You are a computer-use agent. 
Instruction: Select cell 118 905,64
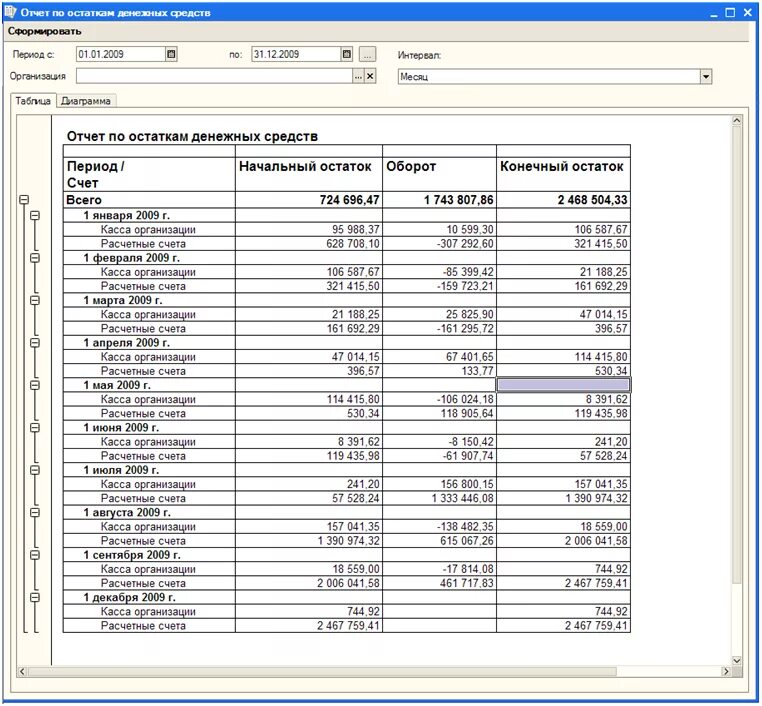(439, 413)
